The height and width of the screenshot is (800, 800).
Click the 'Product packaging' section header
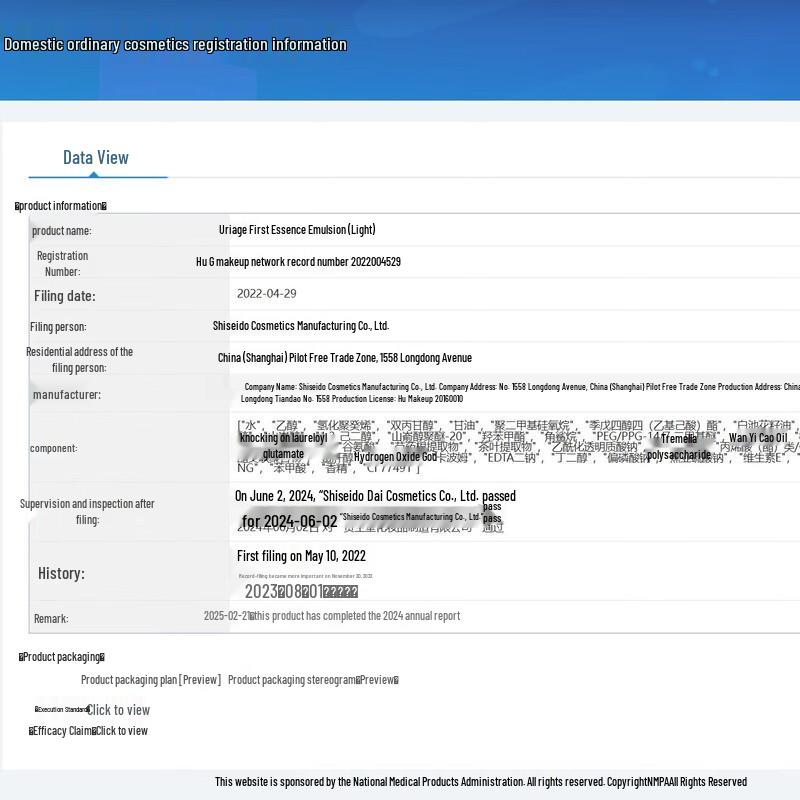(62, 657)
